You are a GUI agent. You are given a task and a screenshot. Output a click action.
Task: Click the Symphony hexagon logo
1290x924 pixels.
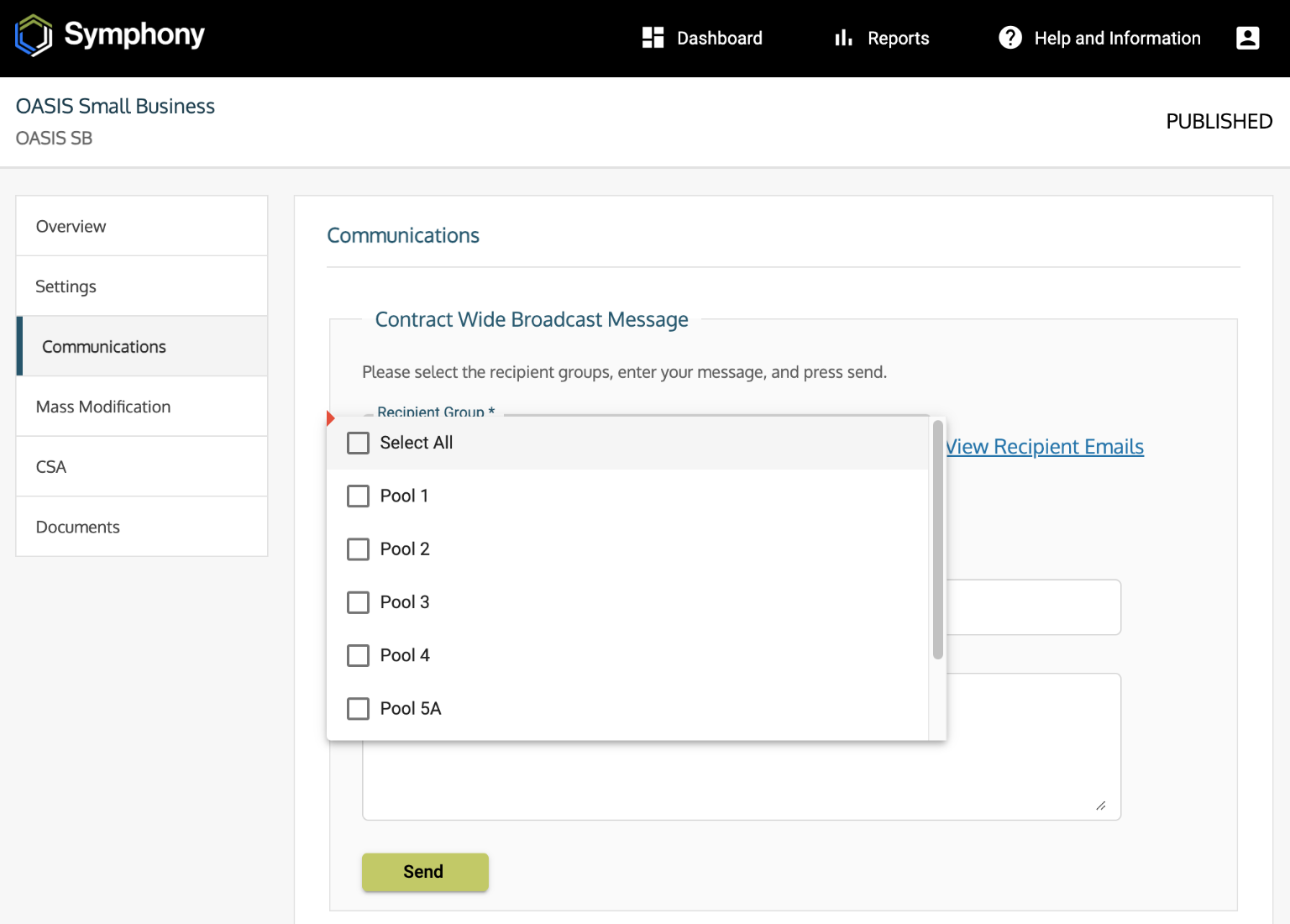pos(34,36)
